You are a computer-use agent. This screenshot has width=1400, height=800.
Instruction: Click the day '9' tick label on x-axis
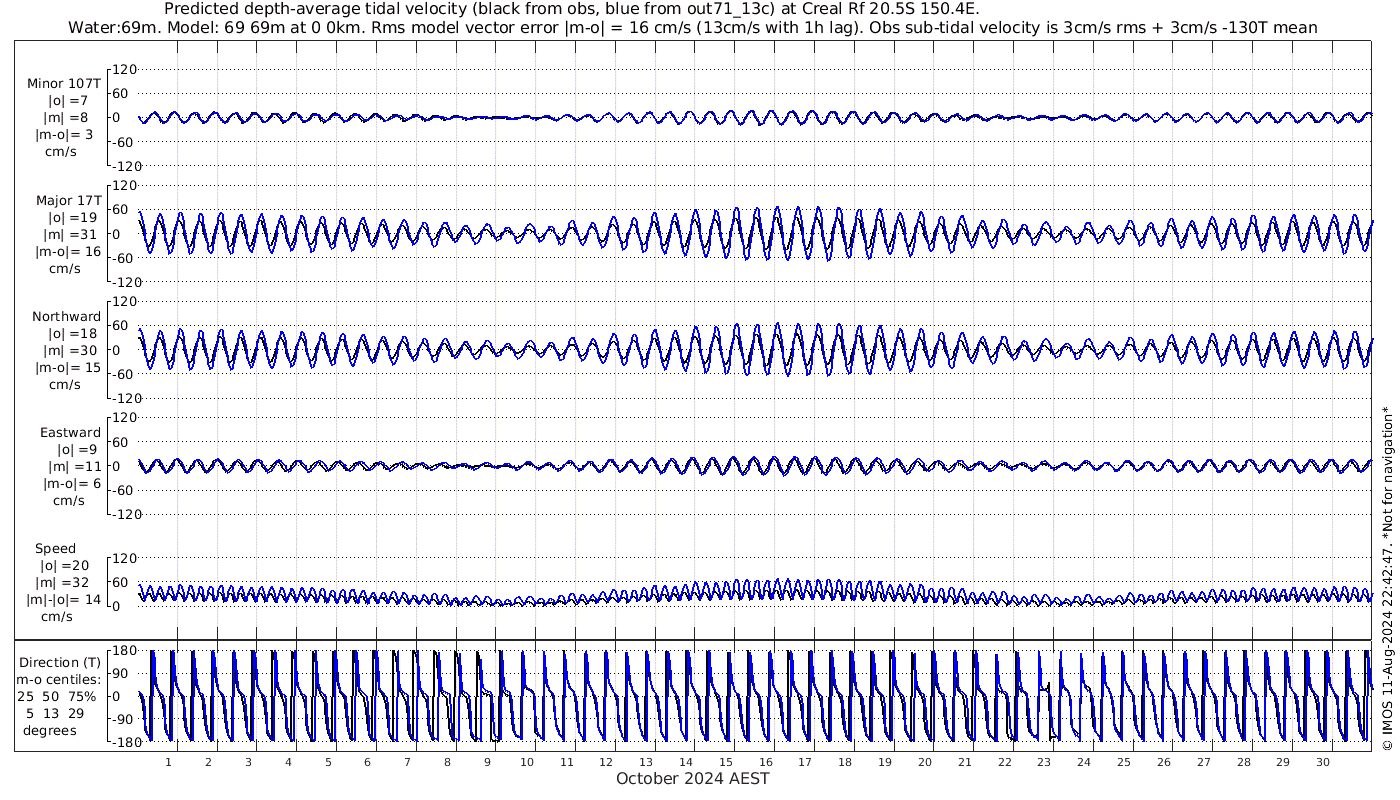click(487, 762)
